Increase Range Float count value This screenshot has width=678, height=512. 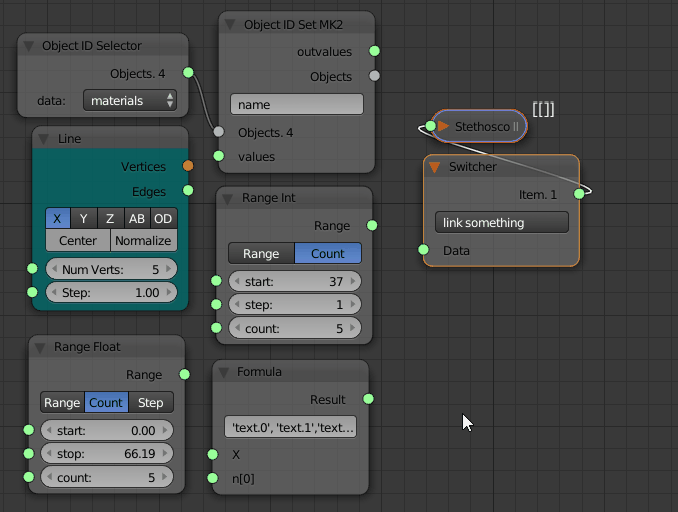165,477
